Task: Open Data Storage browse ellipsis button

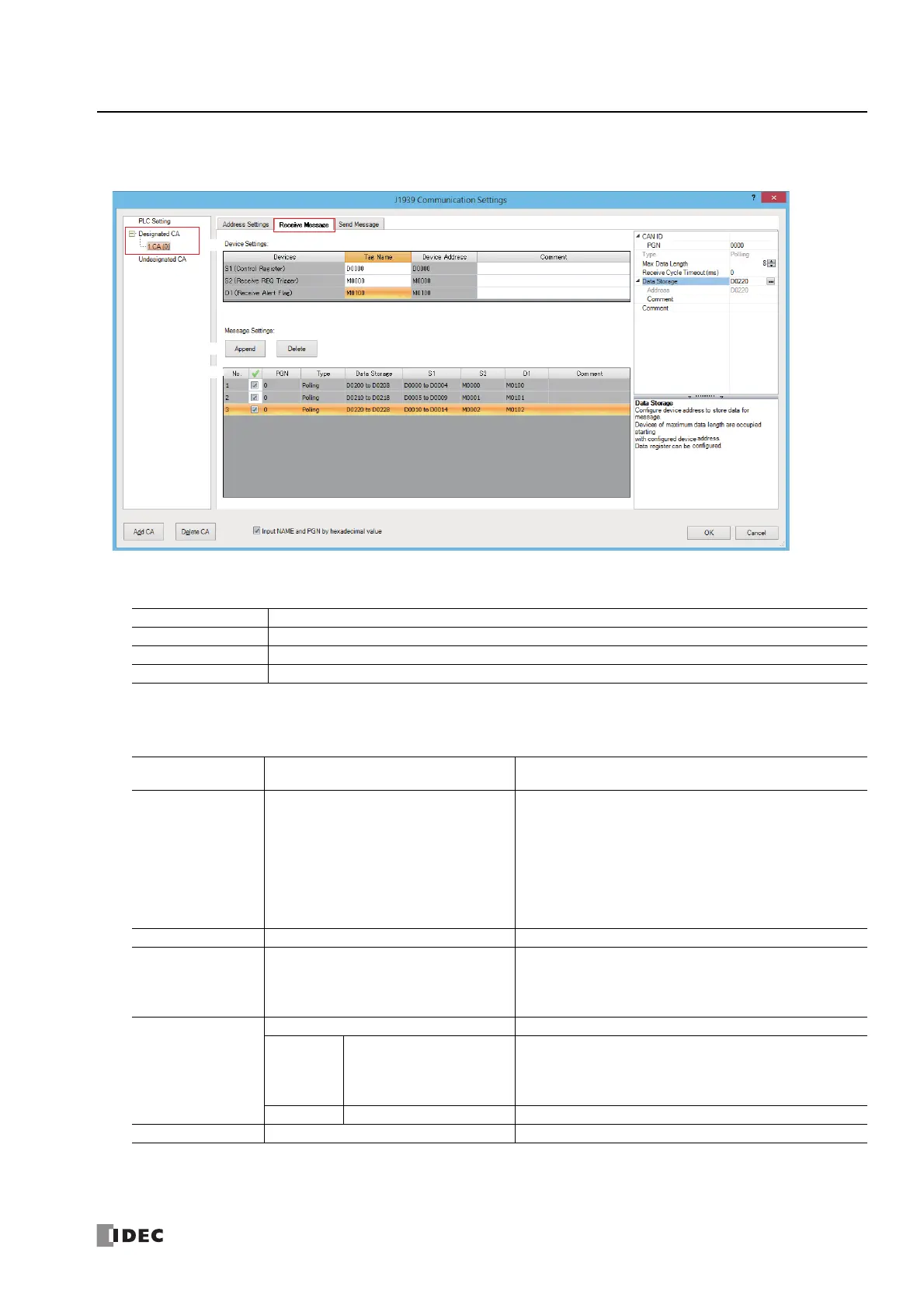Action: click(x=771, y=281)
